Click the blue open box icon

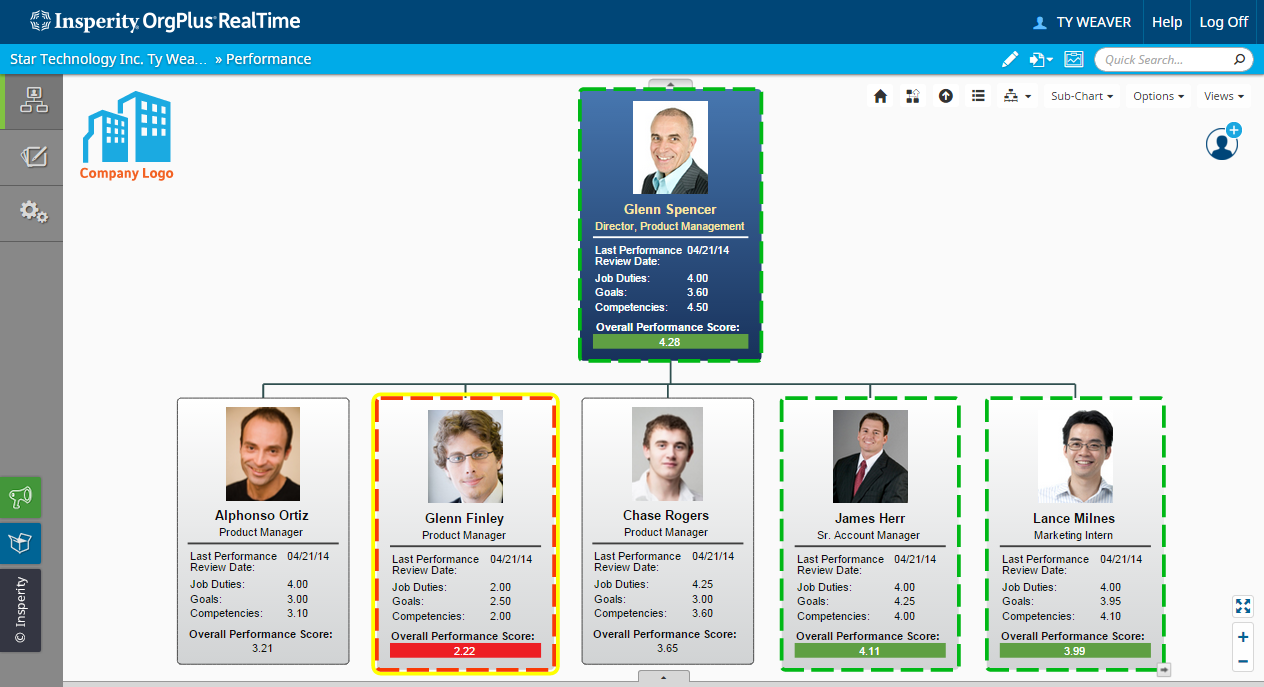pos(21,542)
